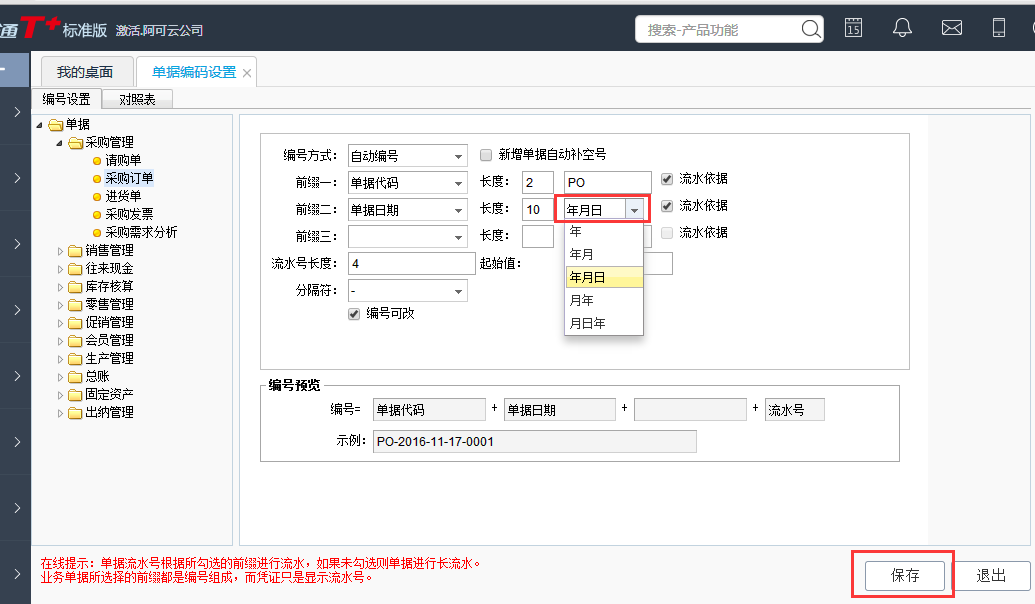Open the envelope message icon
Image resolution: width=1035 pixels, height=604 pixels.
[951, 27]
